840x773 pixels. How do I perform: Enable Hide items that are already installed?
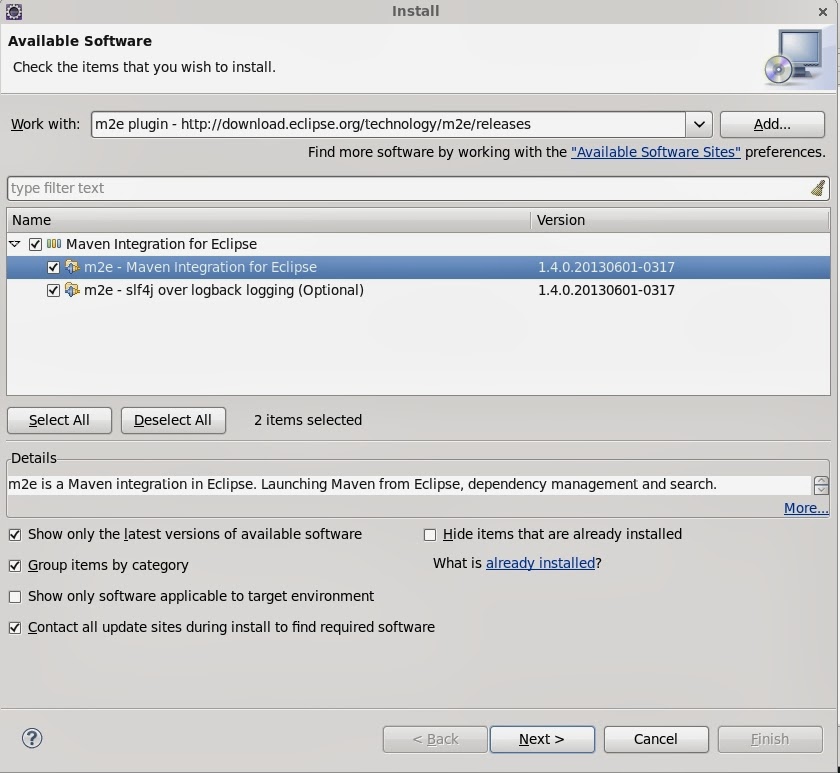pos(429,534)
